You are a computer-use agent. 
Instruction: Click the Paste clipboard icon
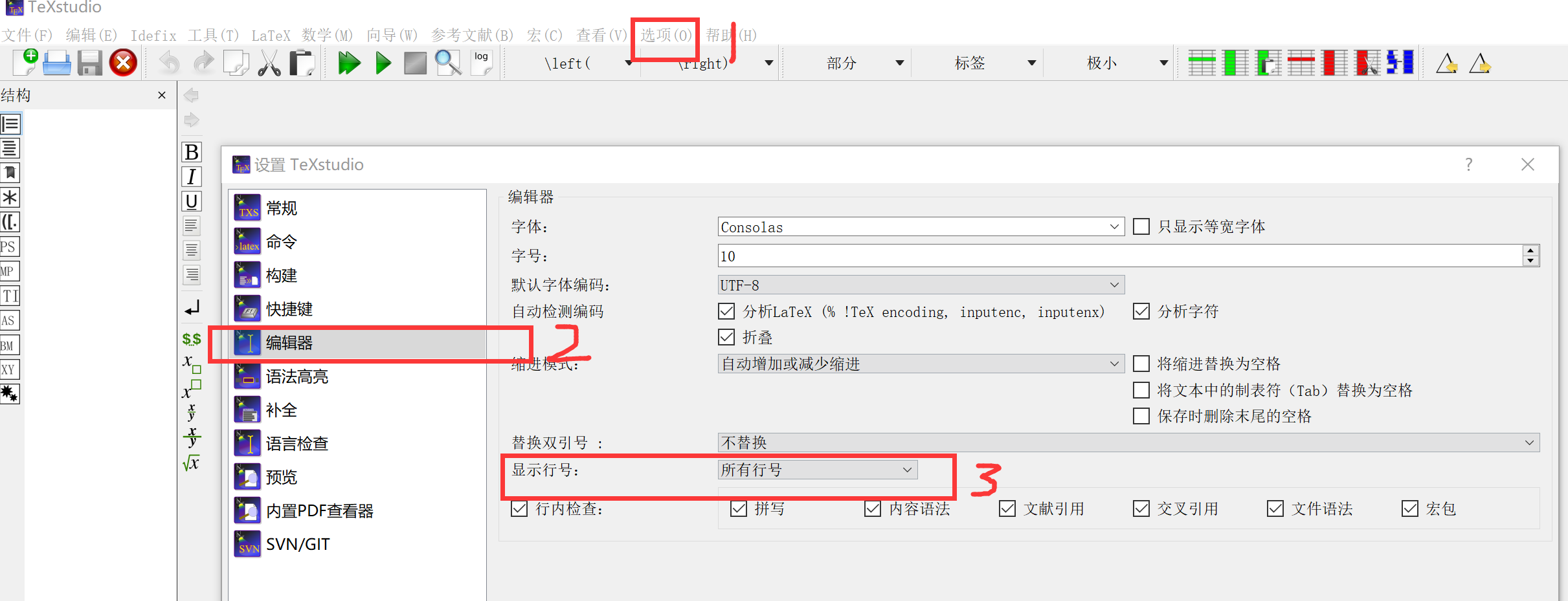[x=302, y=63]
